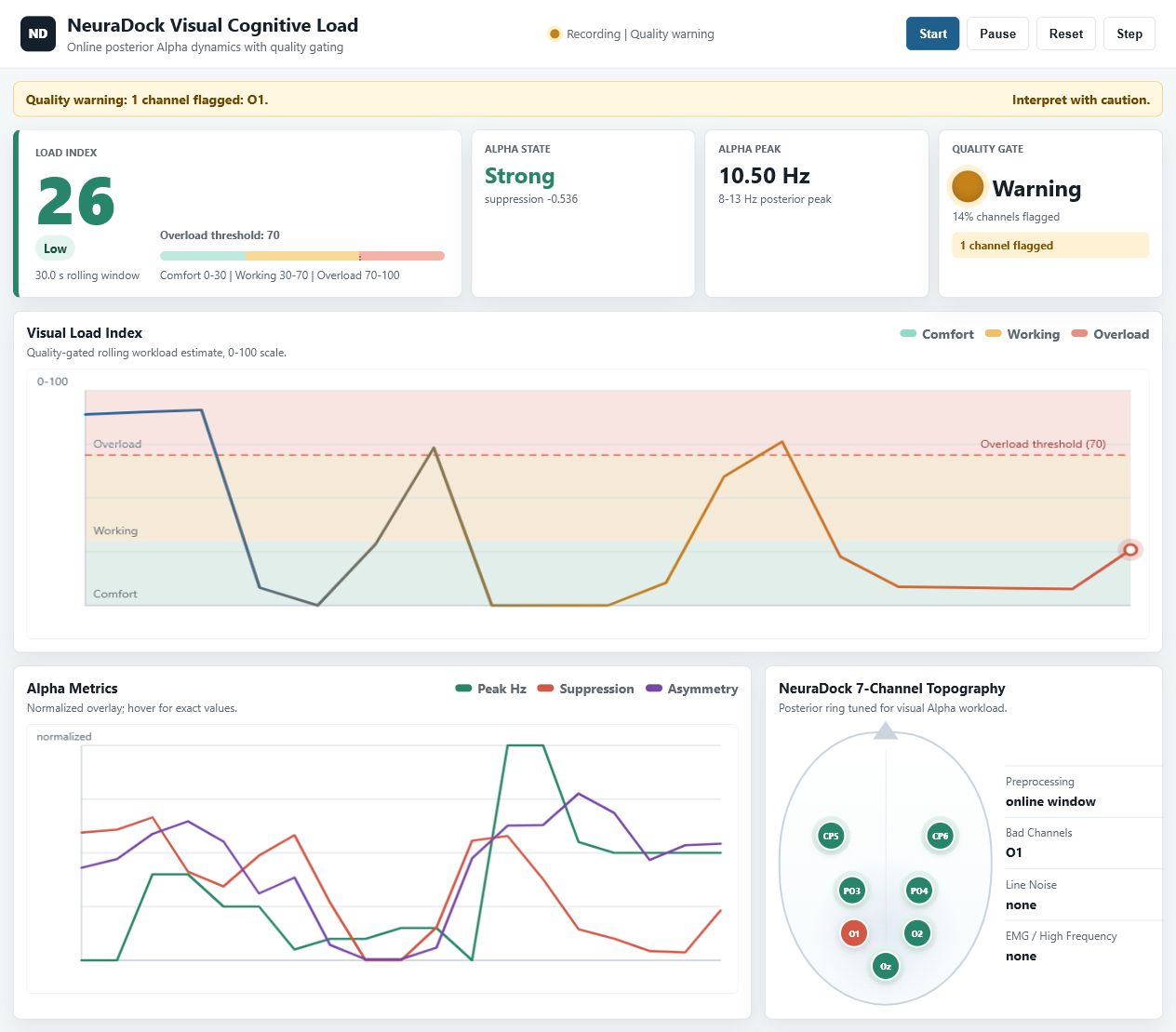The height and width of the screenshot is (1032, 1176).
Task: Select the CP6 electrode on topography
Action: [940, 836]
